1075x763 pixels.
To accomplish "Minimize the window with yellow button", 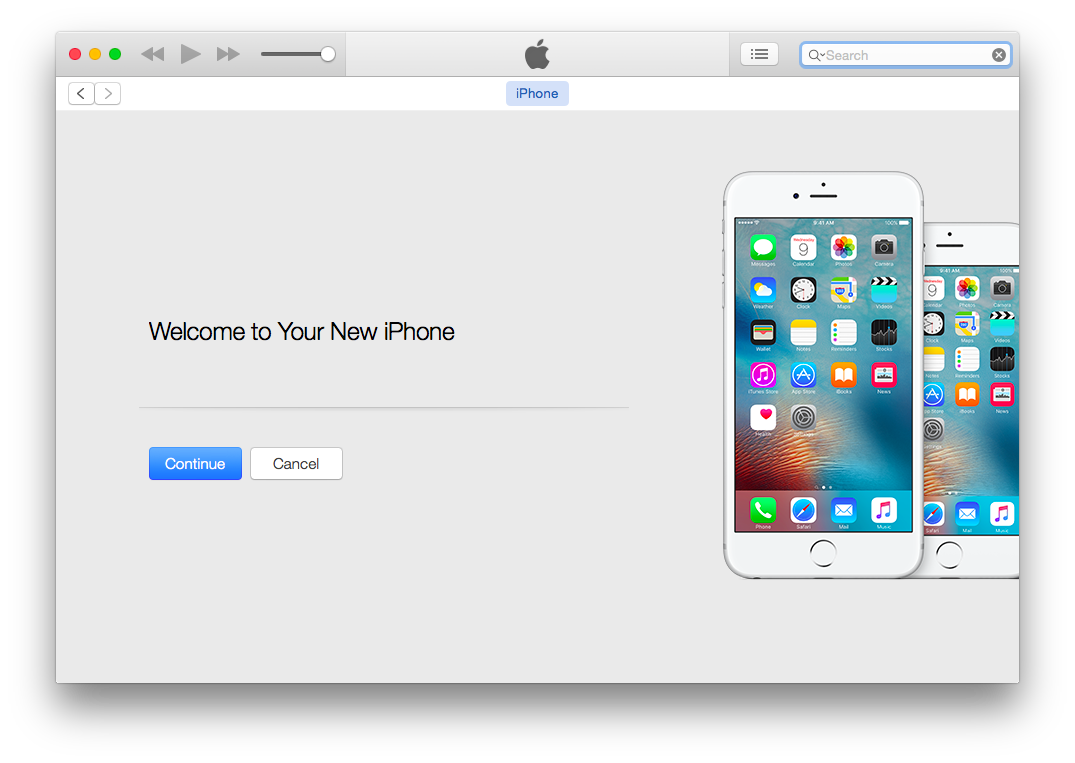I will point(95,54).
